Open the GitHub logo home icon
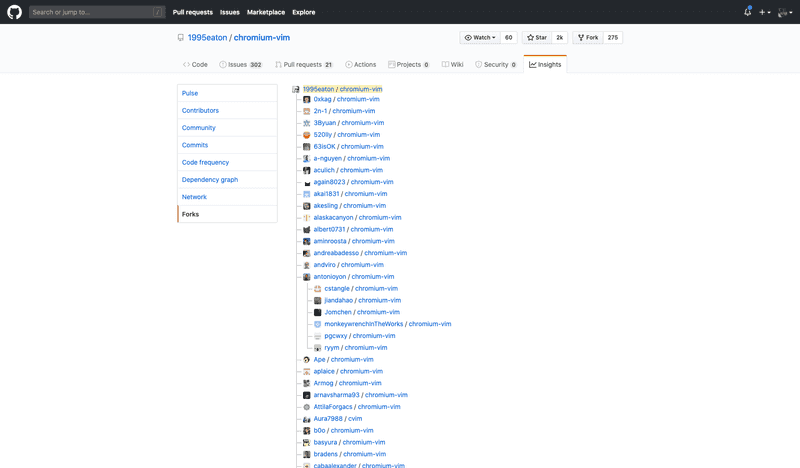The image size is (800, 468). [14, 12]
